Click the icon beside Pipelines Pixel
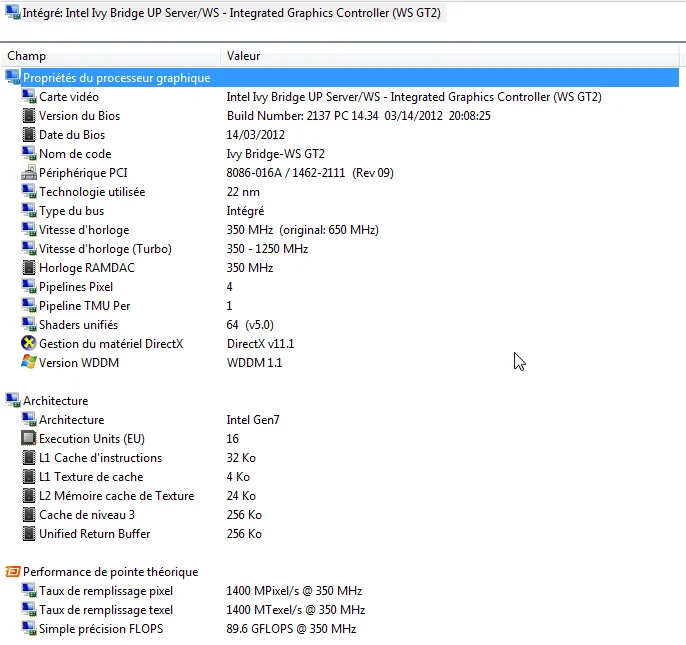The height and width of the screenshot is (645, 686). coord(29,286)
